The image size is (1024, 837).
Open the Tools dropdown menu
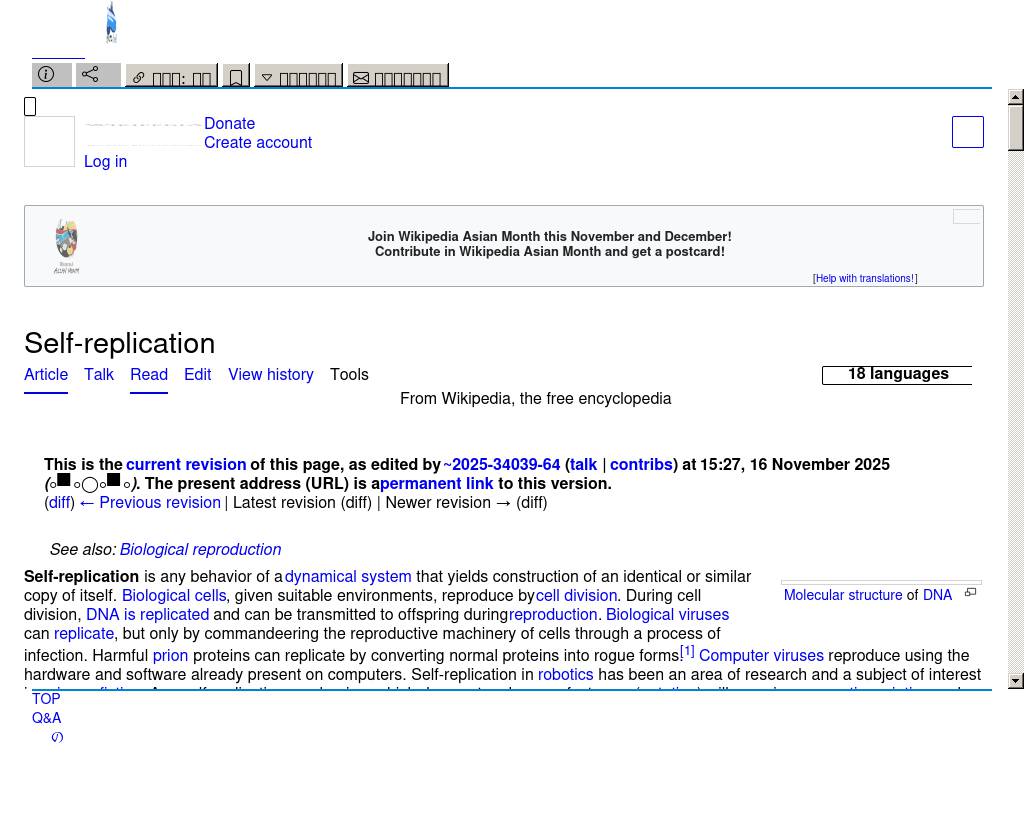point(349,374)
